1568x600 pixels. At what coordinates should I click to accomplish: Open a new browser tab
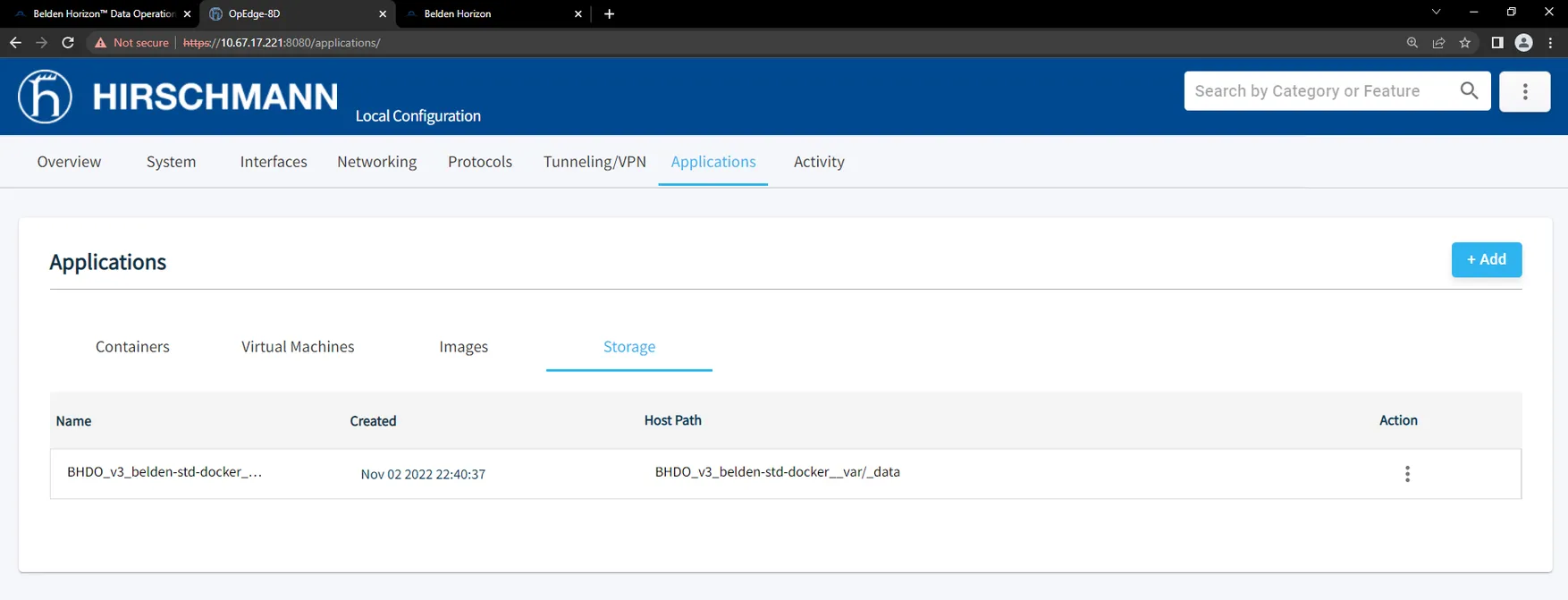pyautogui.click(x=609, y=13)
